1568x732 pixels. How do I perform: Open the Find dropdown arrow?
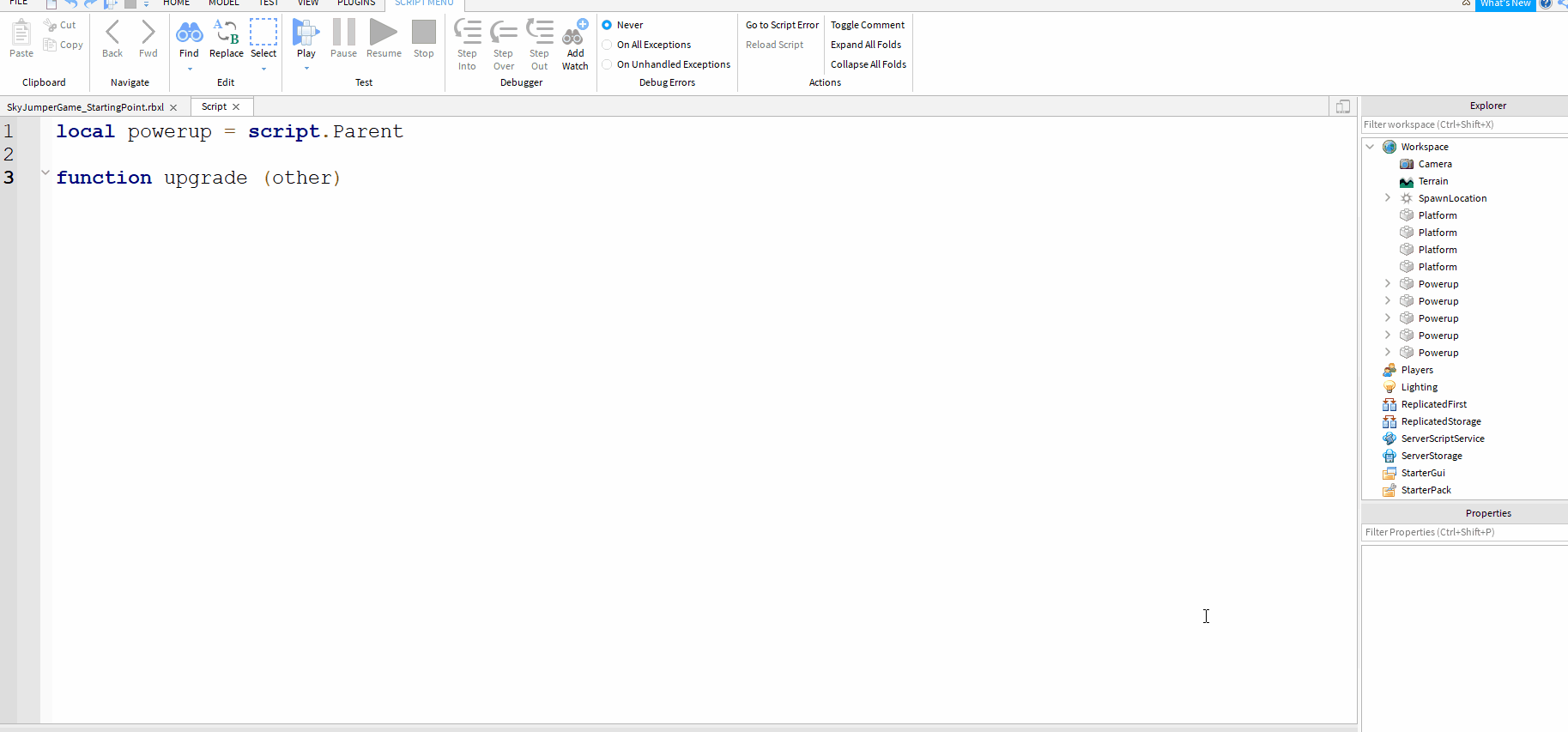tap(190, 69)
